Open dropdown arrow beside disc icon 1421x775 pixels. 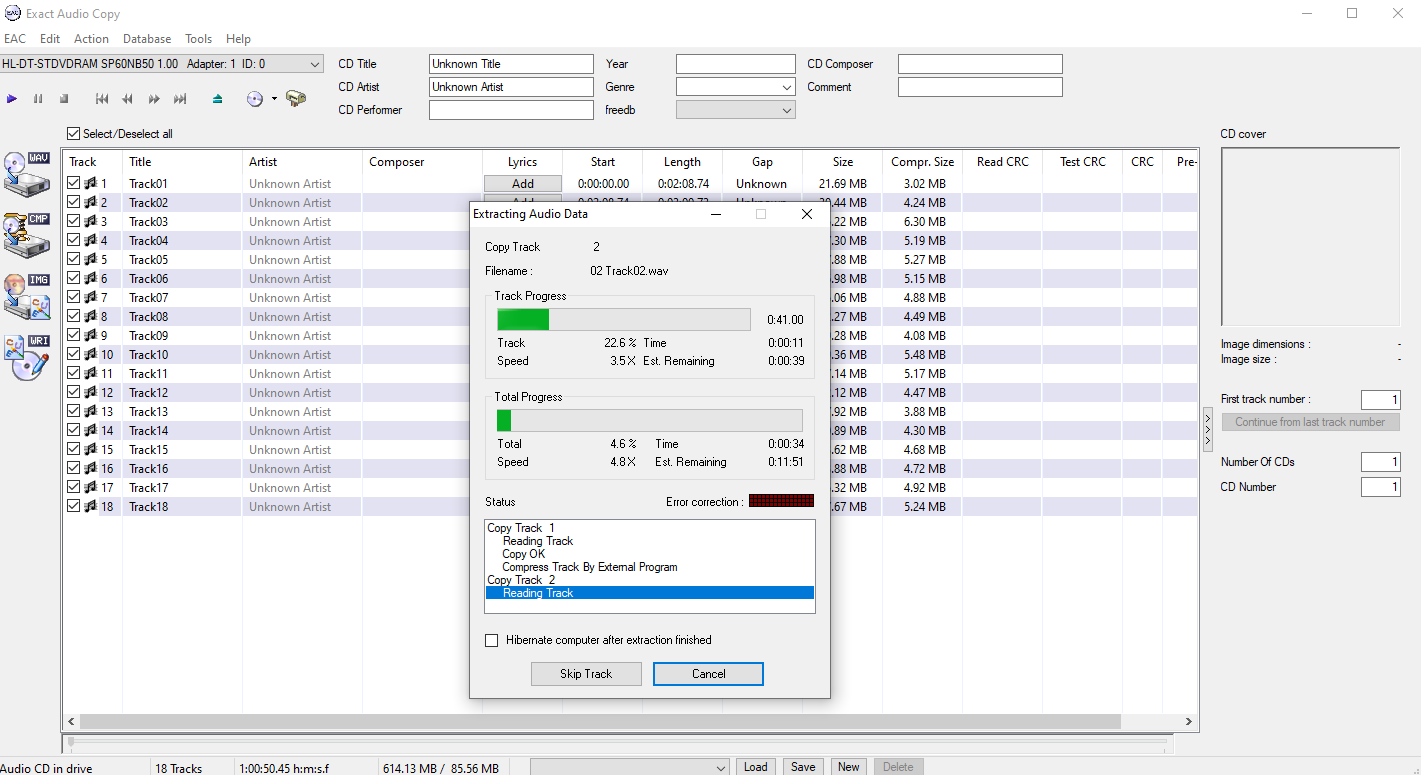274,99
